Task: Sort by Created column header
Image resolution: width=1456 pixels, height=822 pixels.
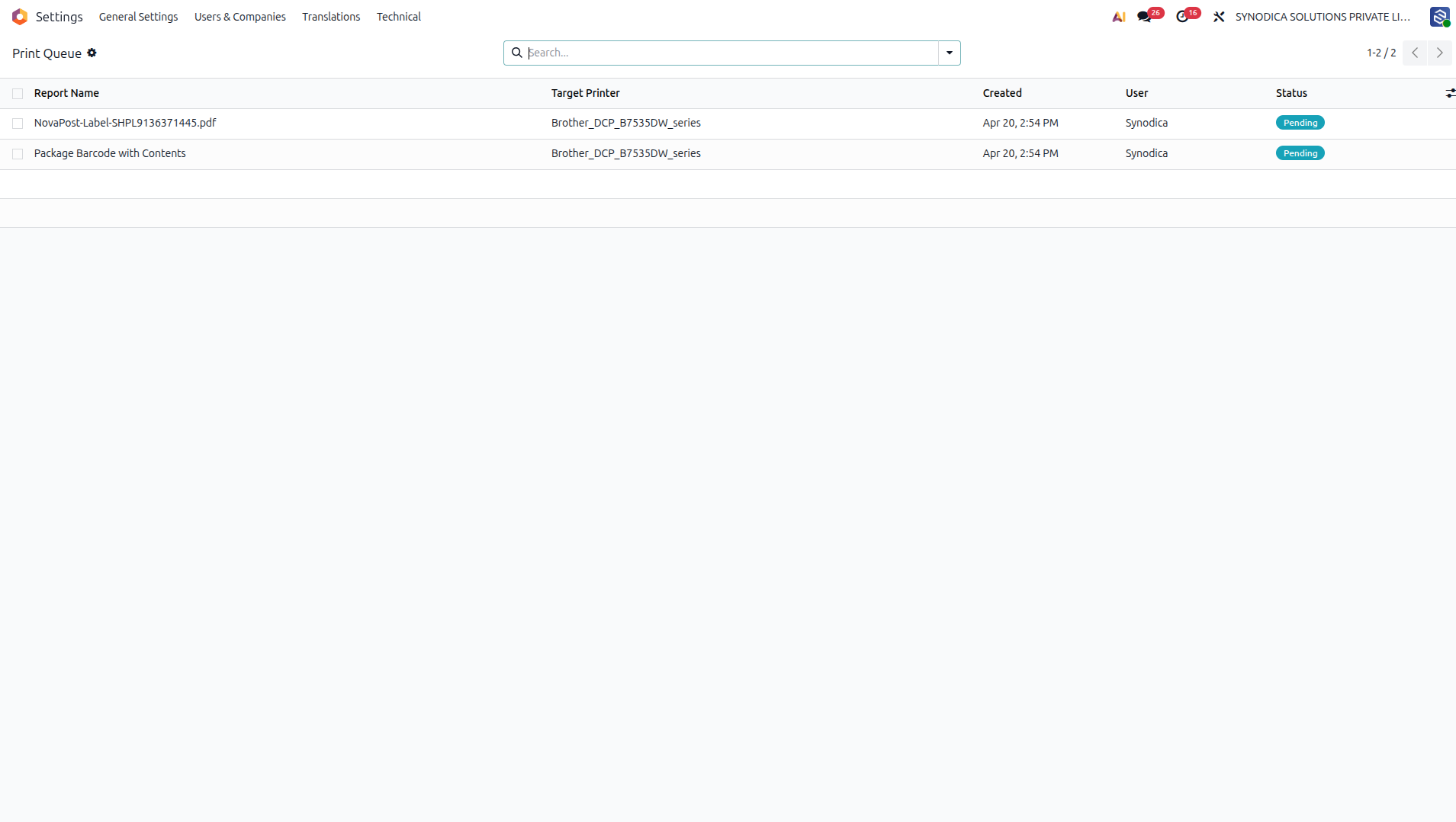Action: pyautogui.click(x=1001, y=93)
